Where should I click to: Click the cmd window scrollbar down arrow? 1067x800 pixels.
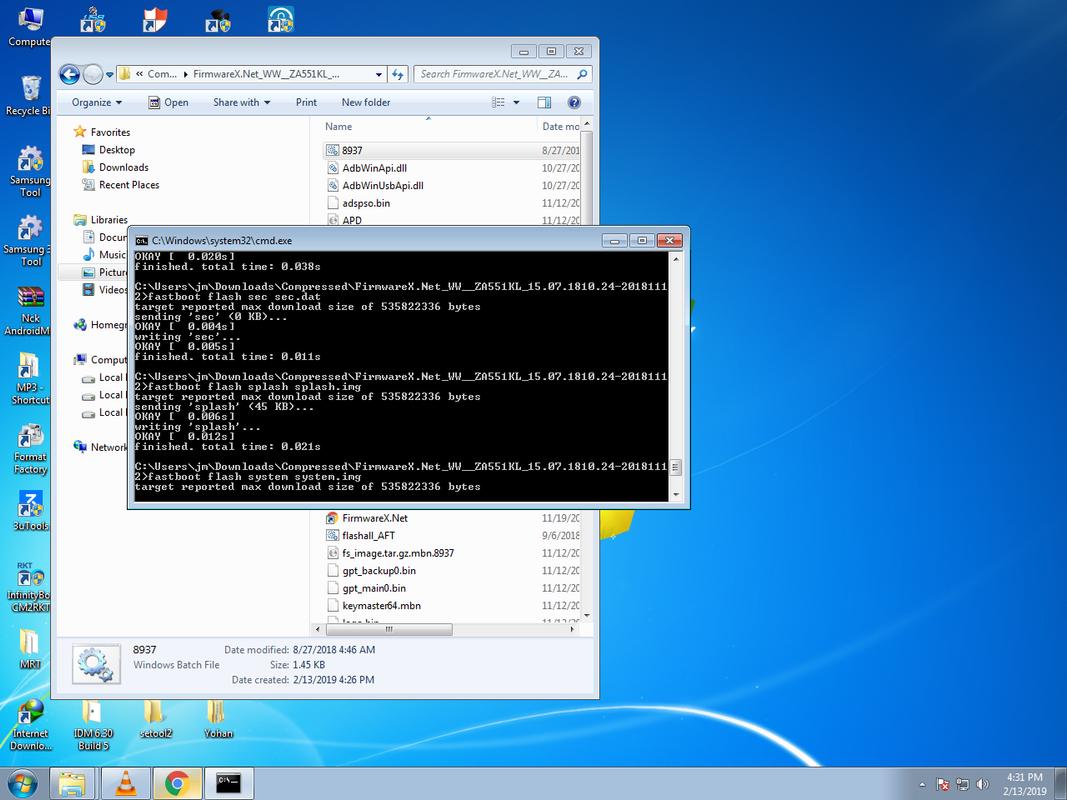(676, 495)
